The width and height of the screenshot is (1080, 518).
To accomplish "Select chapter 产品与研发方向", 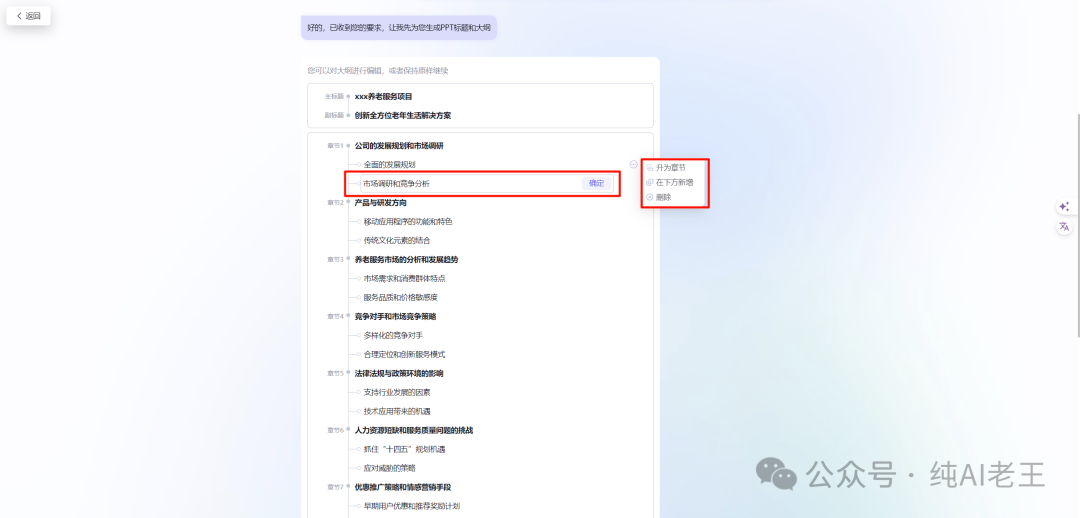I will 380,203.
